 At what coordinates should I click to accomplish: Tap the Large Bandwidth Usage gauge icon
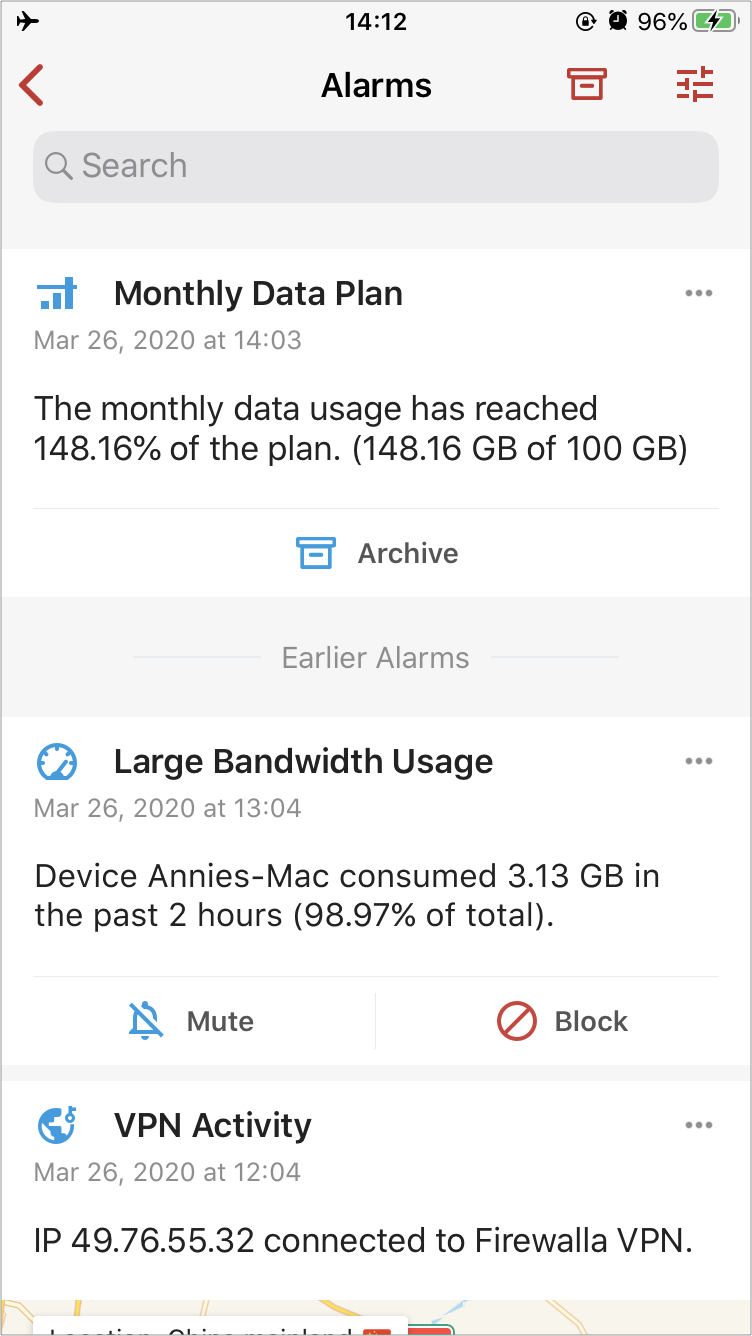pos(56,762)
